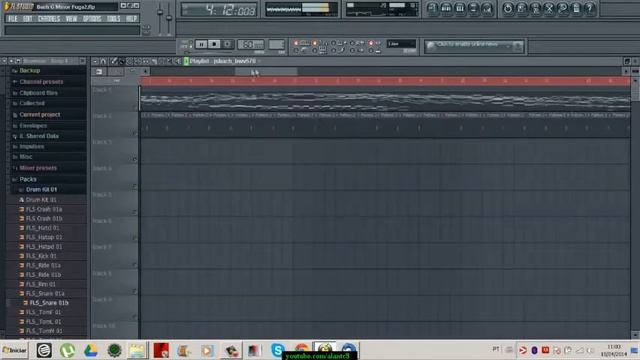The width and height of the screenshot is (640, 360).
Task: Open the mixer shortcut icon
Action: pyautogui.click(x=487, y=9)
